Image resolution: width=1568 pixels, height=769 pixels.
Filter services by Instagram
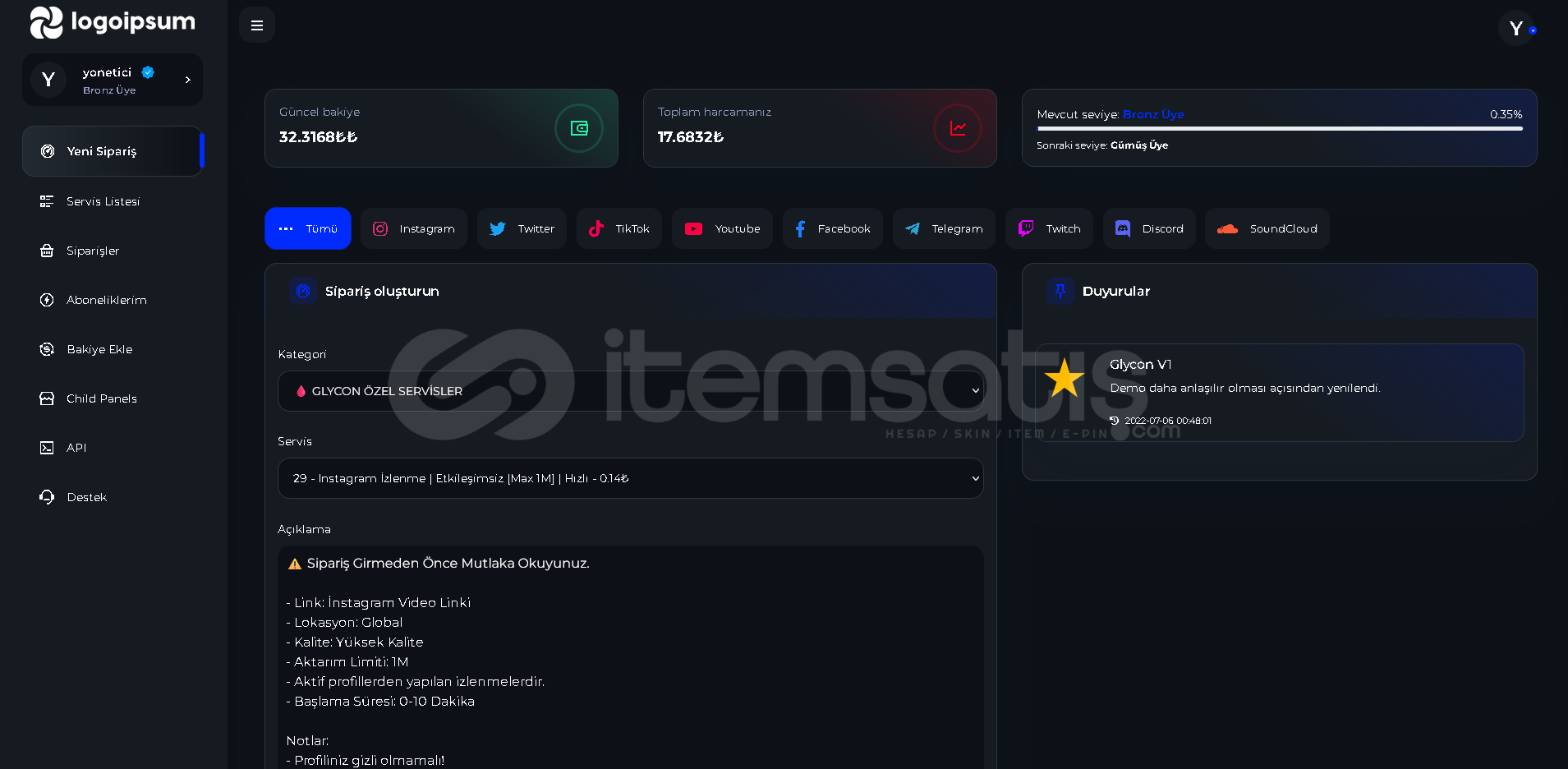click(414, 228)
